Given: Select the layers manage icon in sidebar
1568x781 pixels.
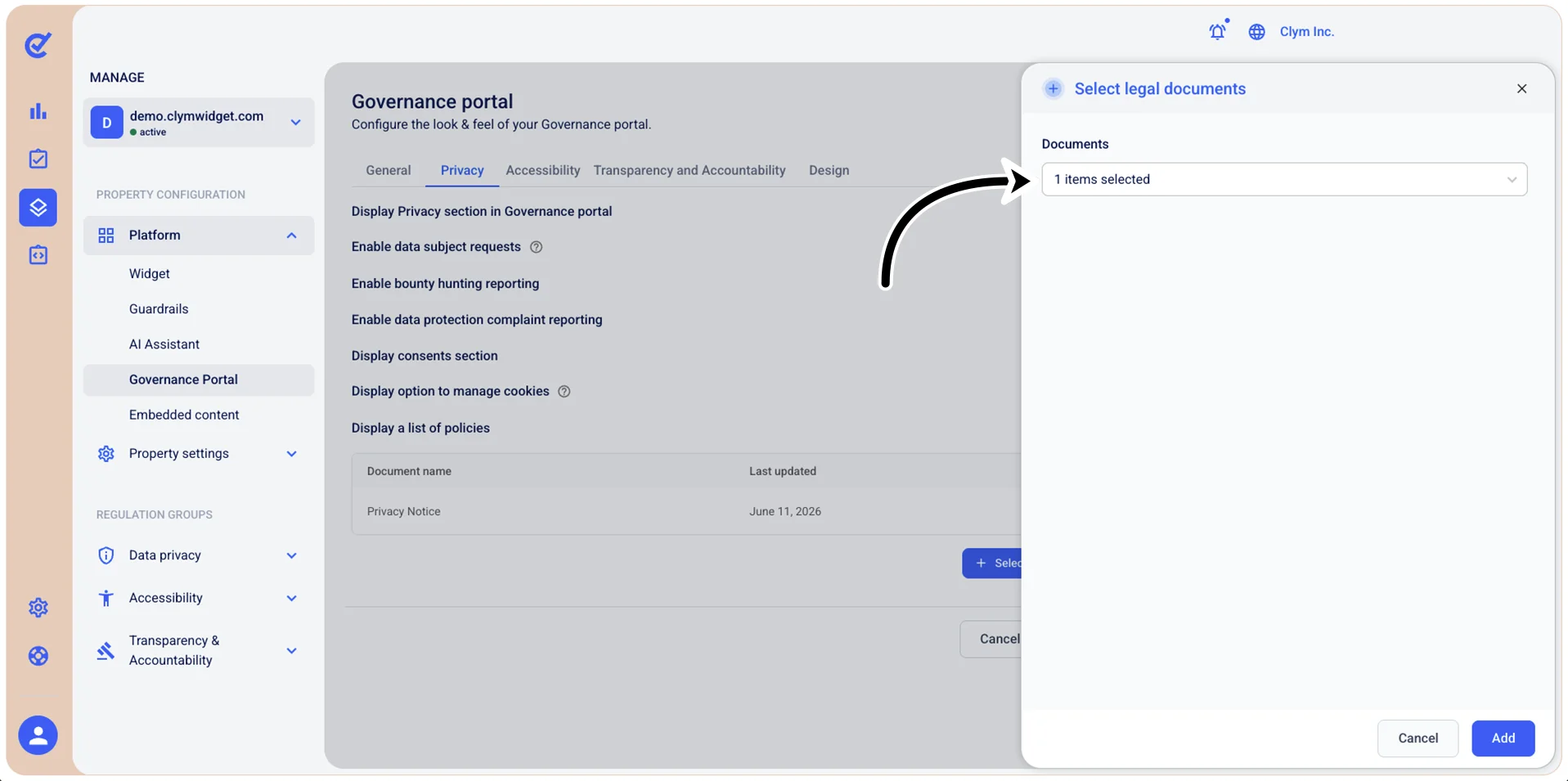Looking at the screenshot, I should tap(38, 208).
